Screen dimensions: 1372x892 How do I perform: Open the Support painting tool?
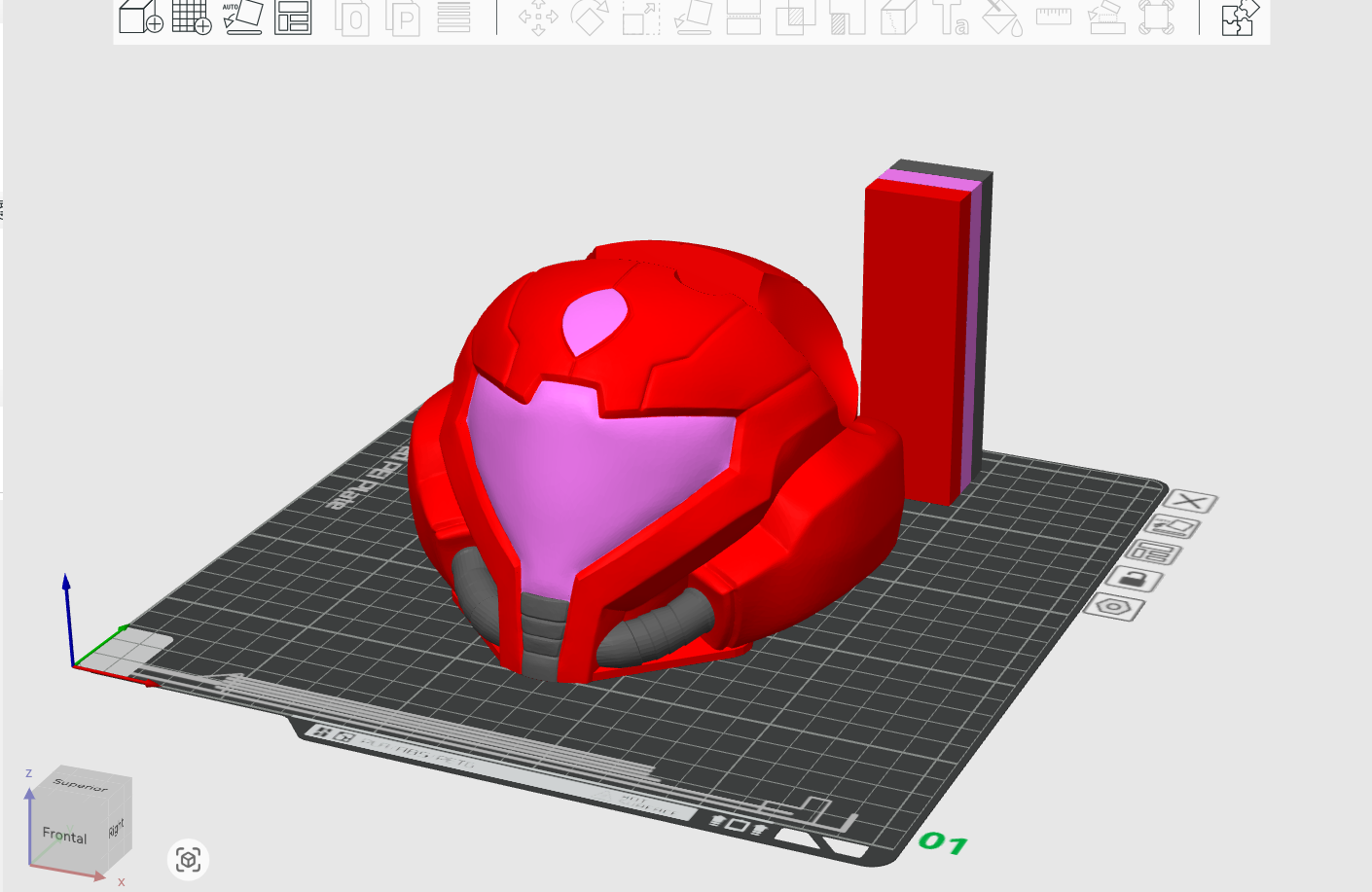tap(847, 17)
